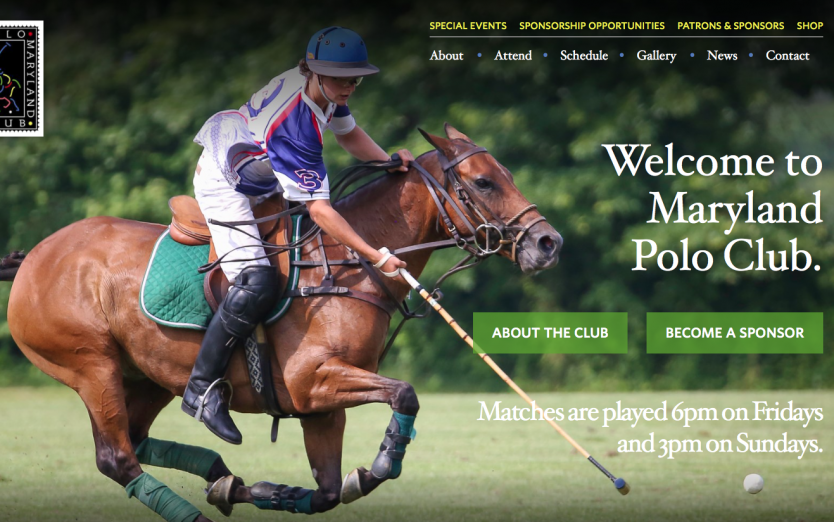Open the Schedule menu

(583, 55)
